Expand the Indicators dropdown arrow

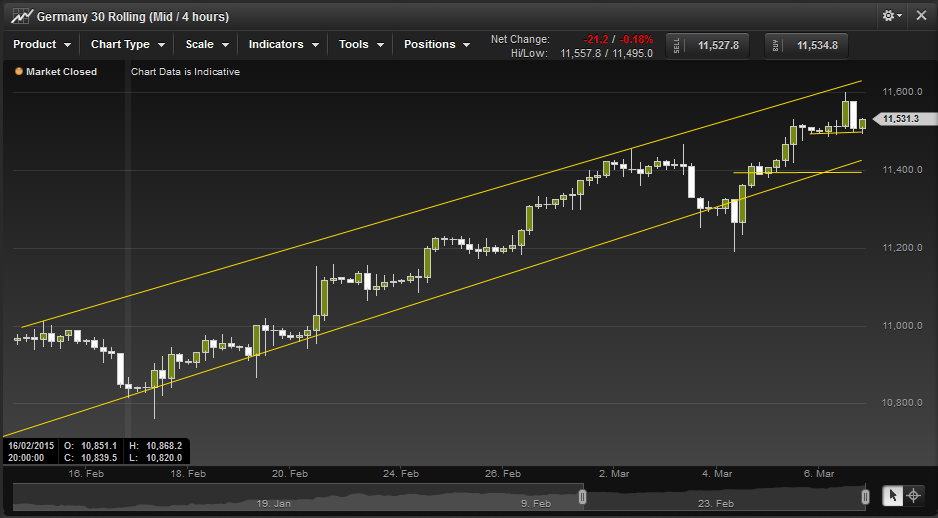pos(315,45)
